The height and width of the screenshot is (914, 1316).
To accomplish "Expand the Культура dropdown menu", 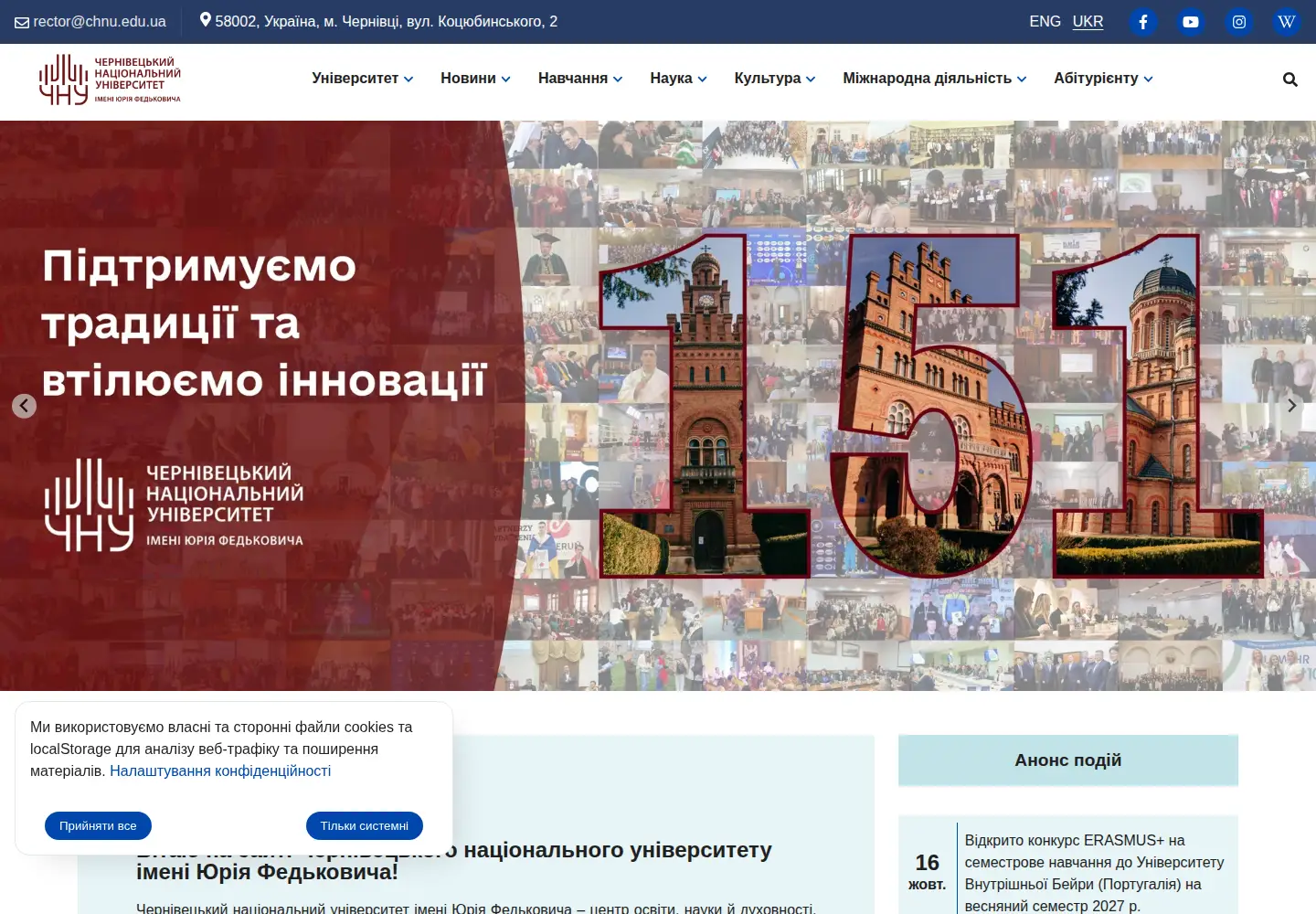I will pyautogui.click(x=775, y=79).
